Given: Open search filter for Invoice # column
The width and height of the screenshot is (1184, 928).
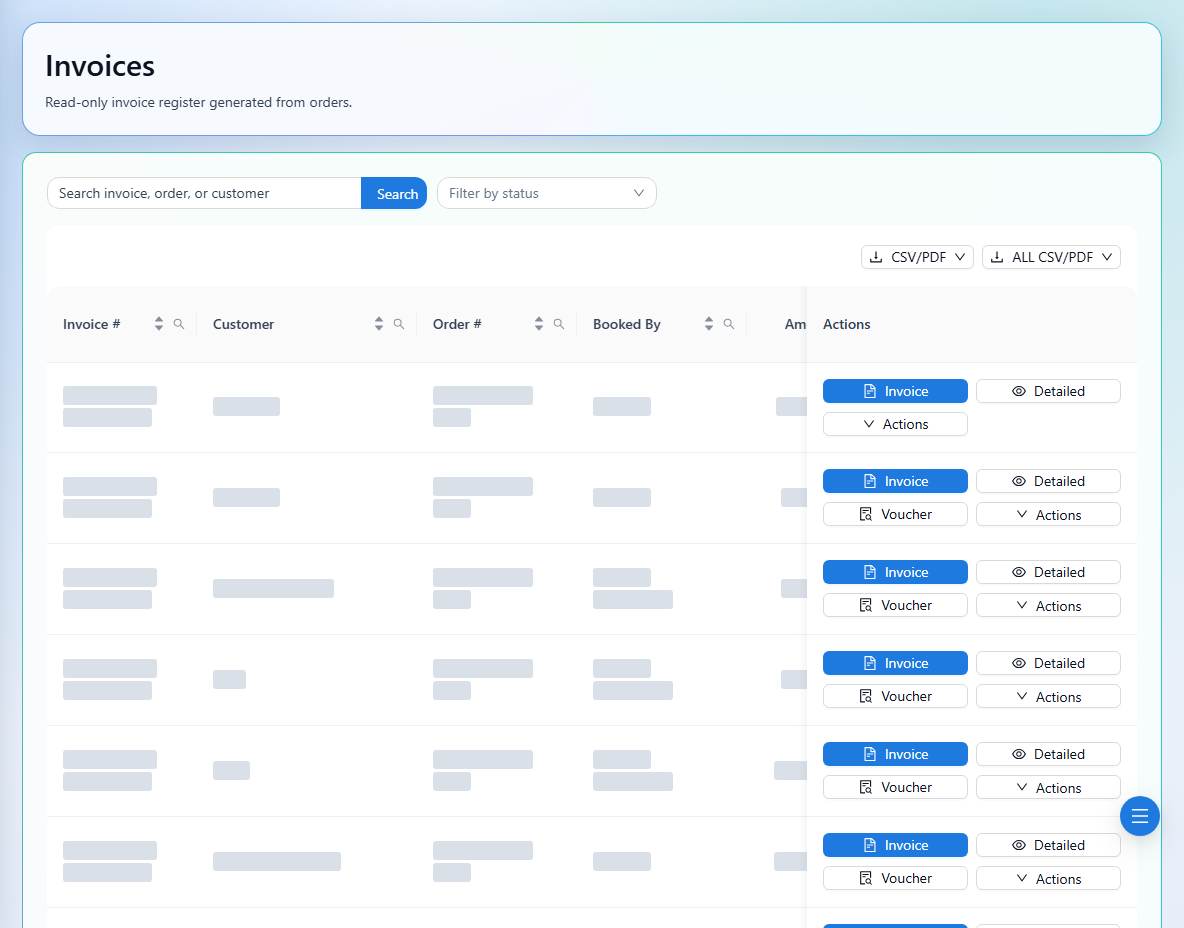Looking at the screenshot, I should click(179, 324).
